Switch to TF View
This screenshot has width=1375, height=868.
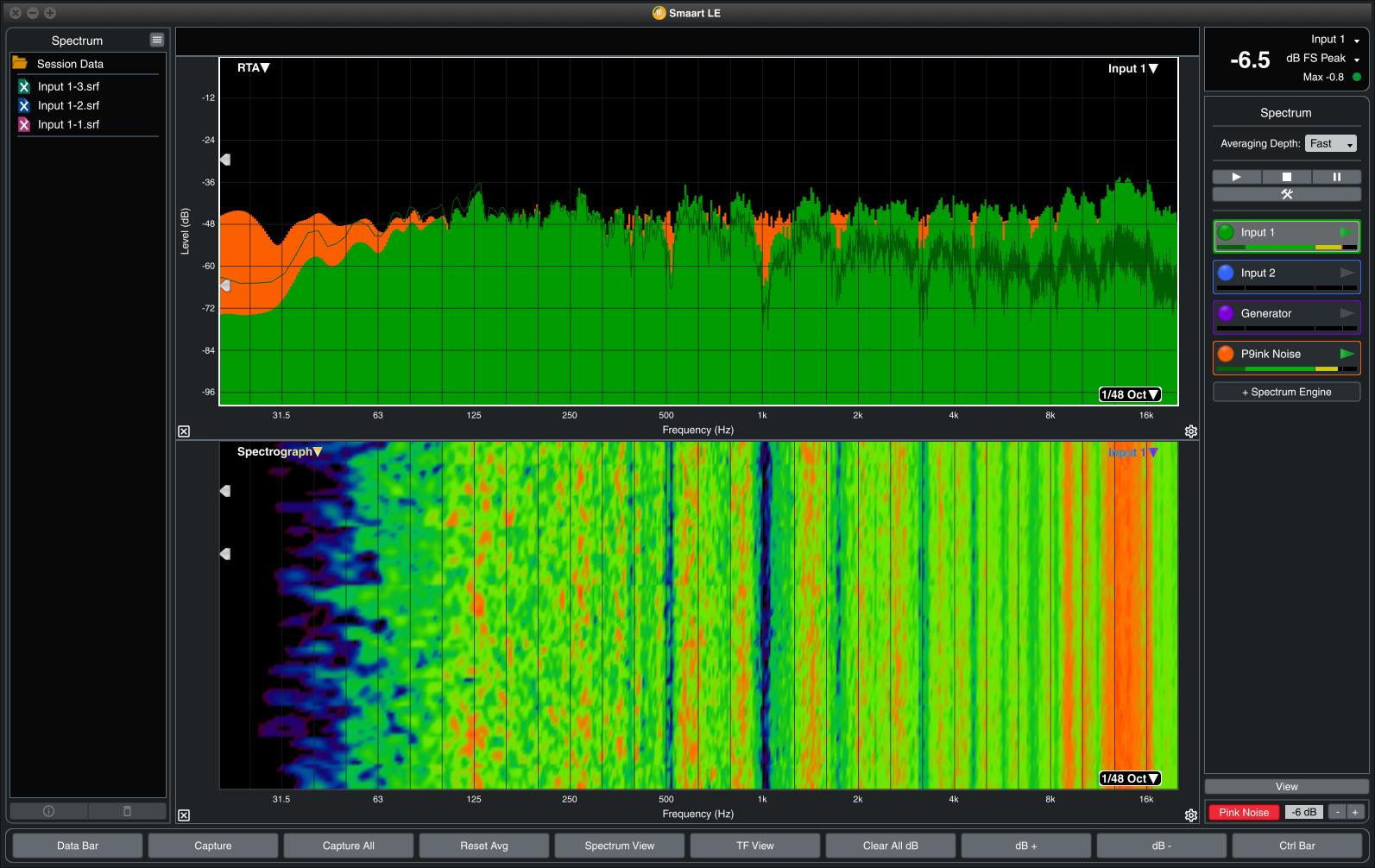(x=755, y=846)
